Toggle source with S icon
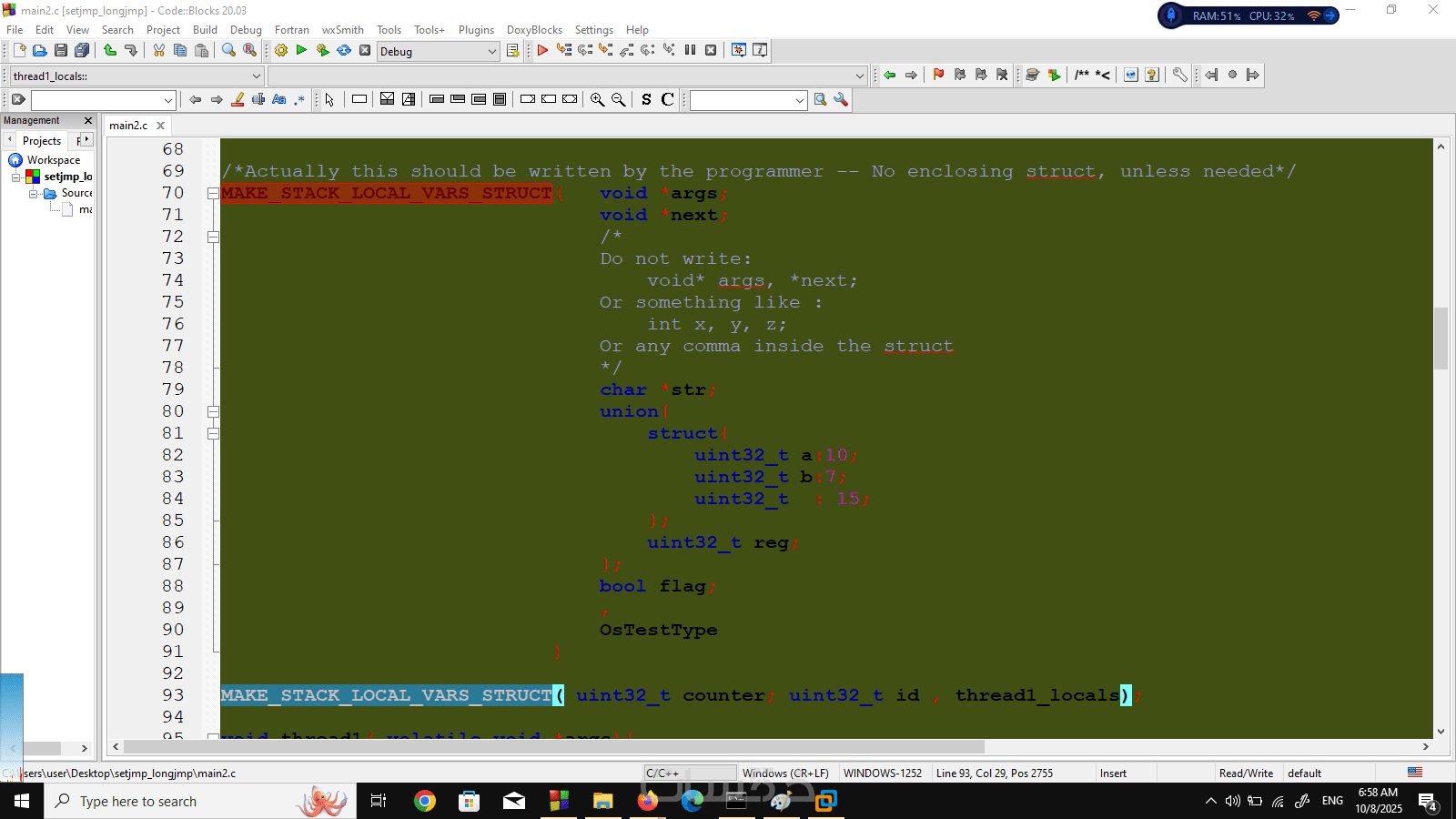The width and height of the screenshot is (1456, 819). pyautogui.click(x=646, y=100)
